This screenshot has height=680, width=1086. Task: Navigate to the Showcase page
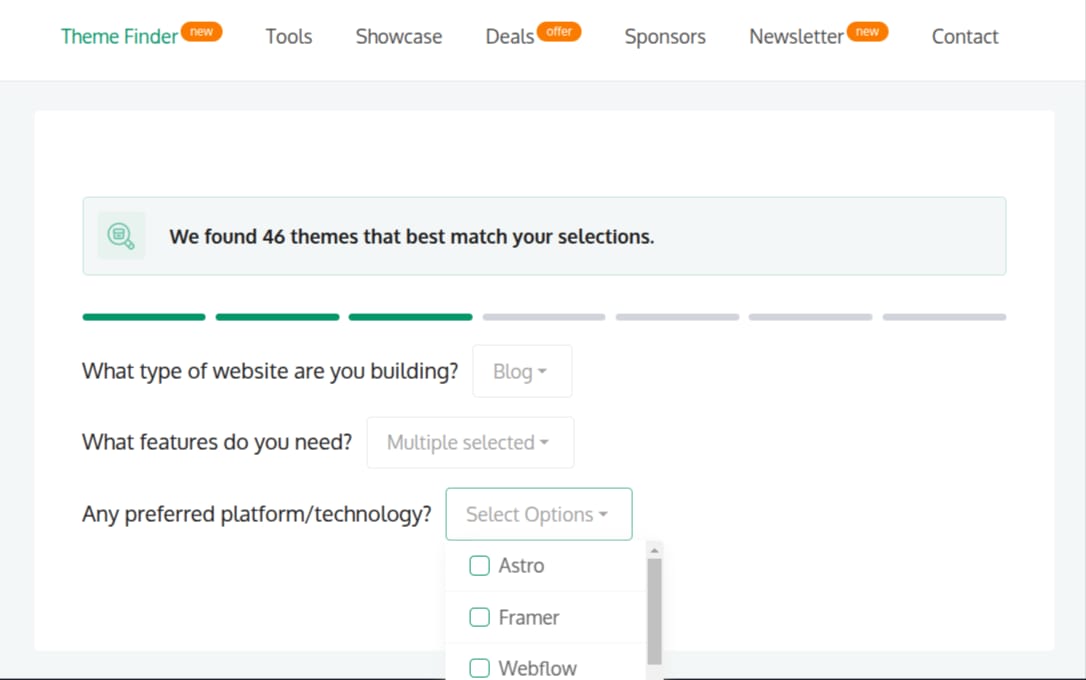399,37
